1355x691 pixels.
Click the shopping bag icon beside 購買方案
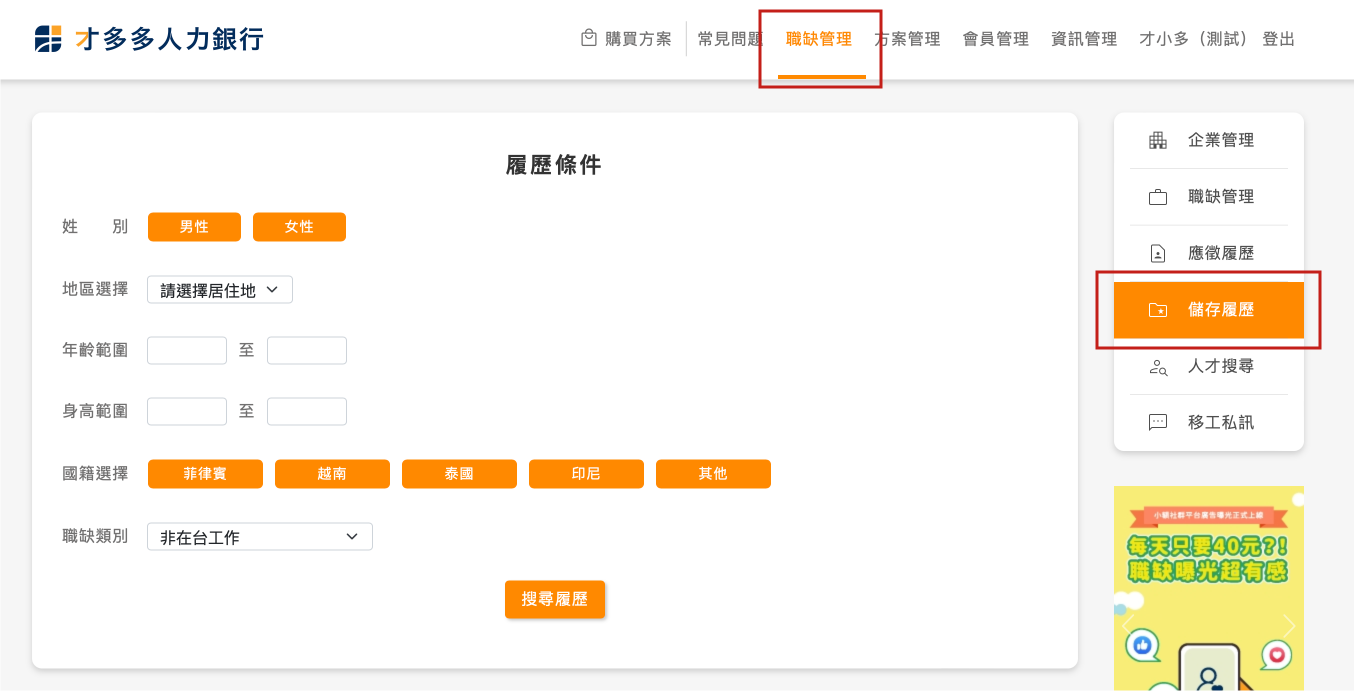point(589,38)
